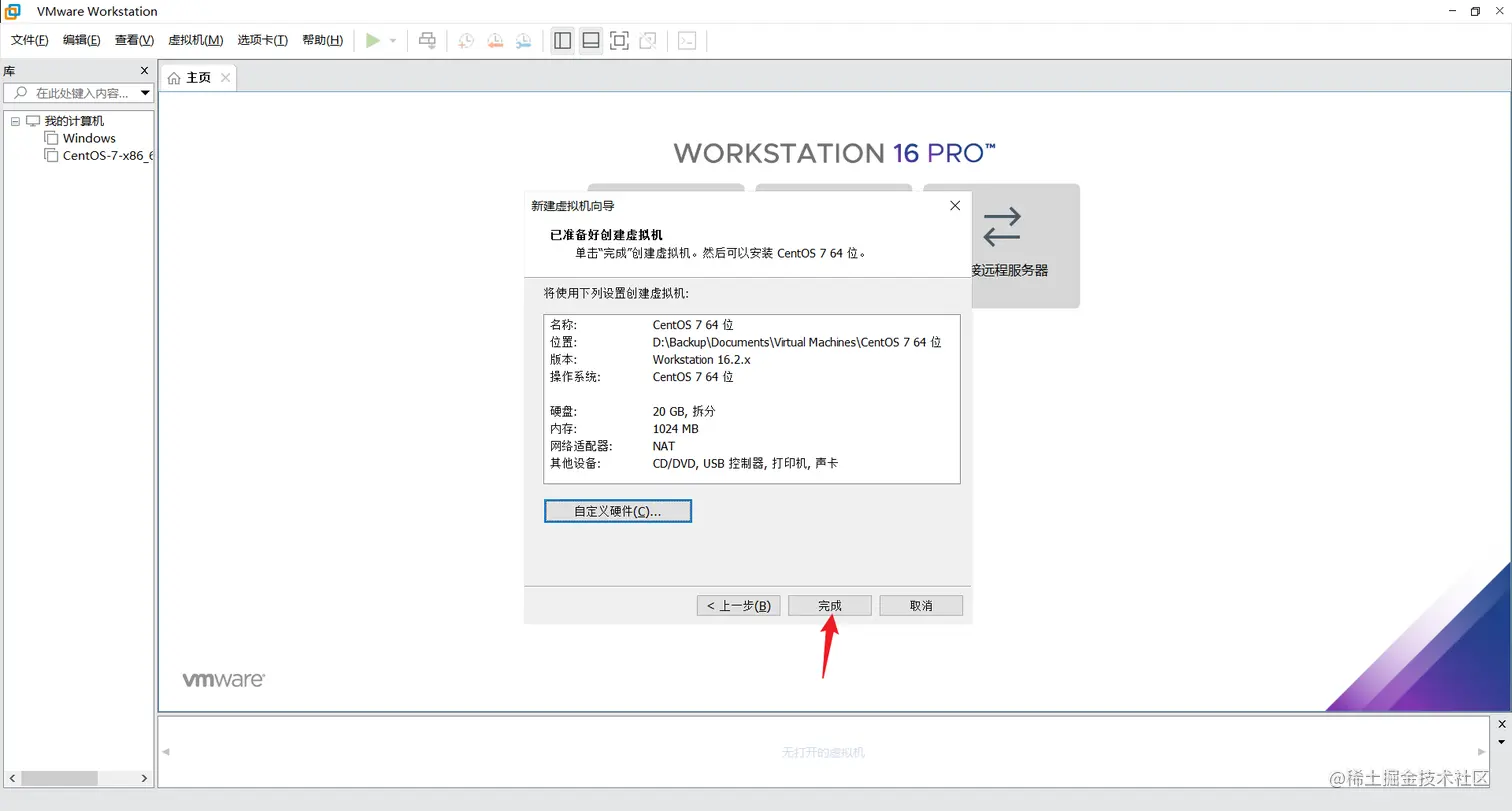Click the 位置 path D:\Backup\Documents row
Image resolution: width=1512 pixels, height=811 pixels.
coord(751,342)
